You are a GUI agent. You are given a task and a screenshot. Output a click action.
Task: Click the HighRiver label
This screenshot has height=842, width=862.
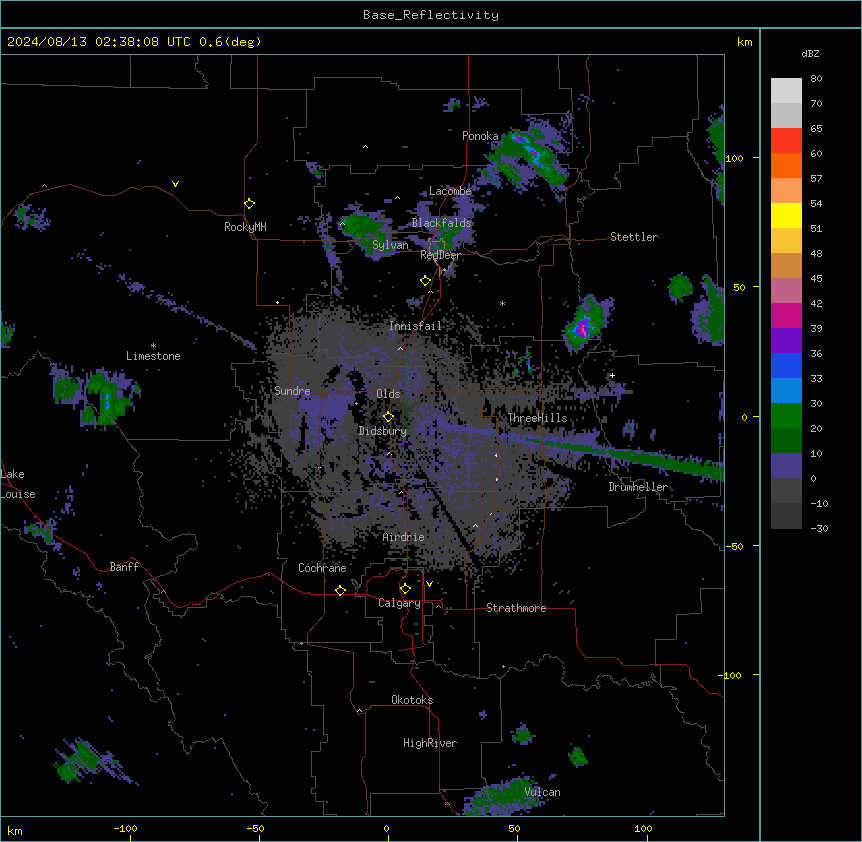coord(430,743)
